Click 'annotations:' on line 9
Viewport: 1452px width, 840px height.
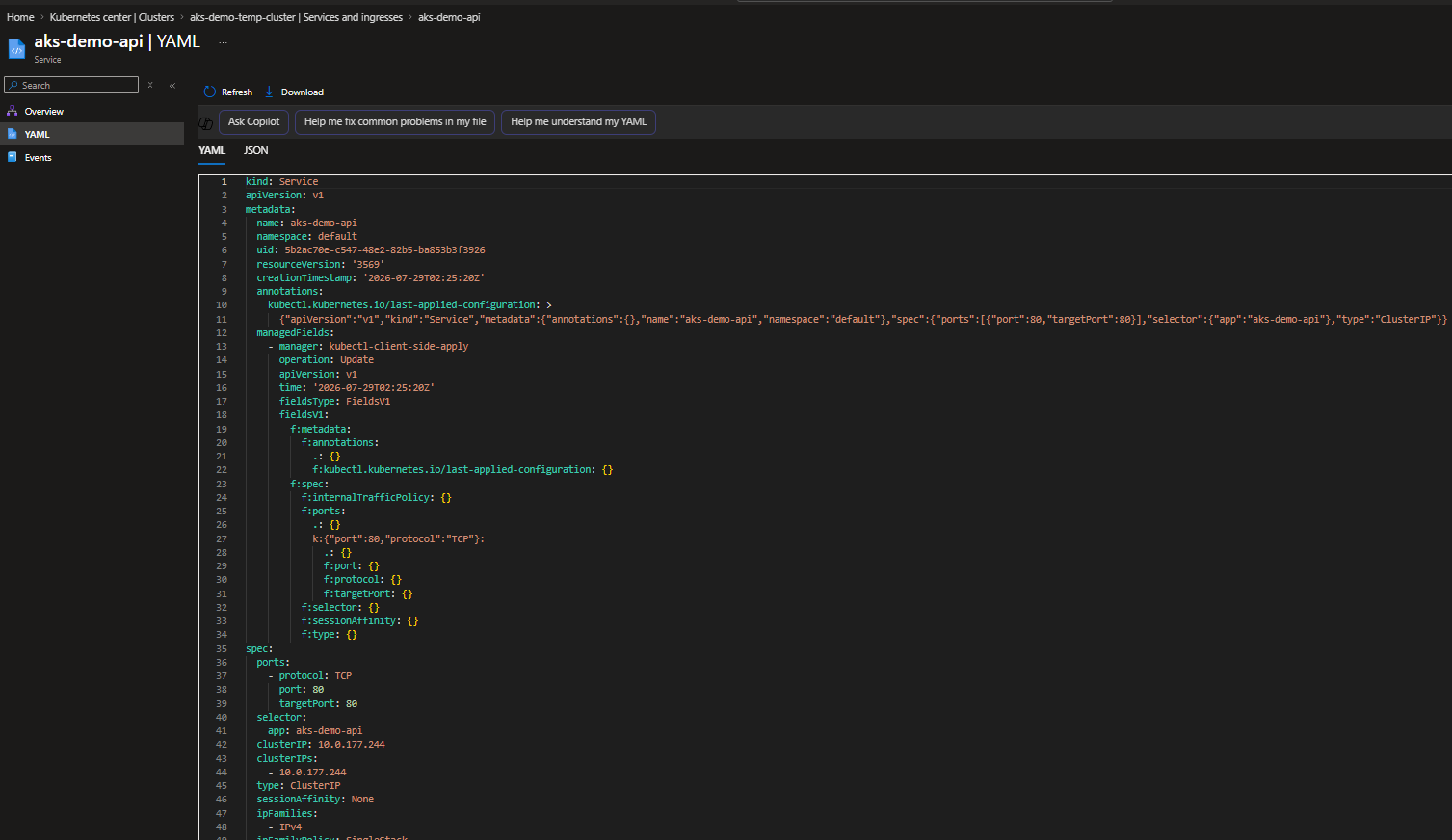coord(290,291)
